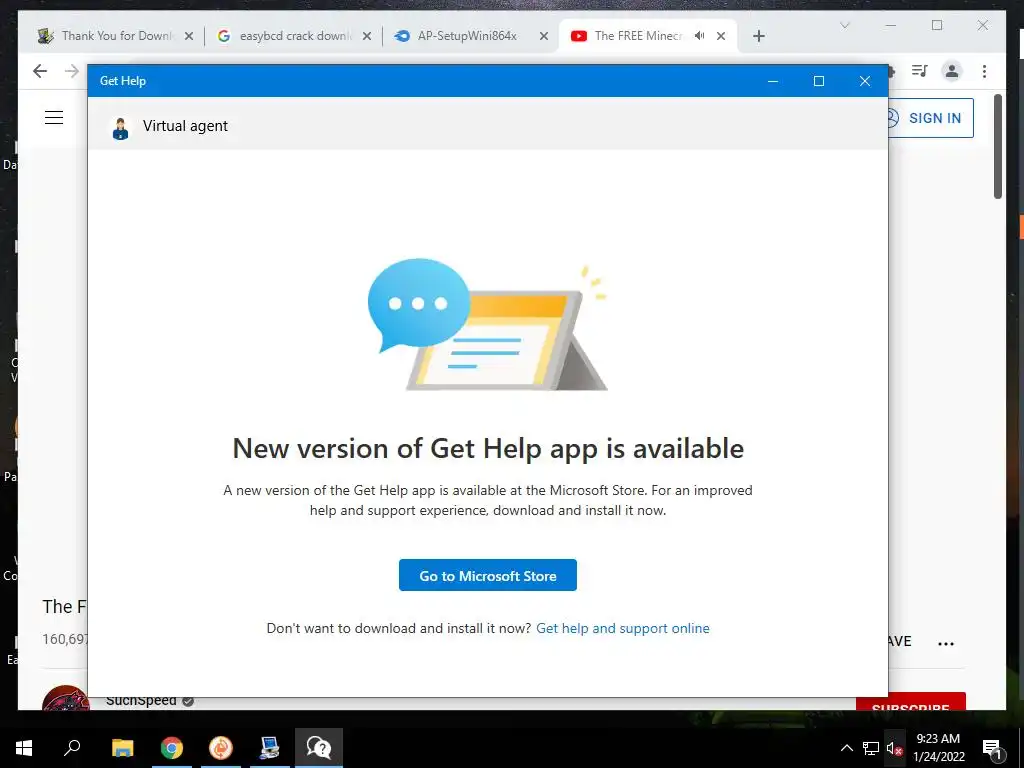
Task: Minimize the Chrome window
Action: pyautogui.click(x=891, y=25)
